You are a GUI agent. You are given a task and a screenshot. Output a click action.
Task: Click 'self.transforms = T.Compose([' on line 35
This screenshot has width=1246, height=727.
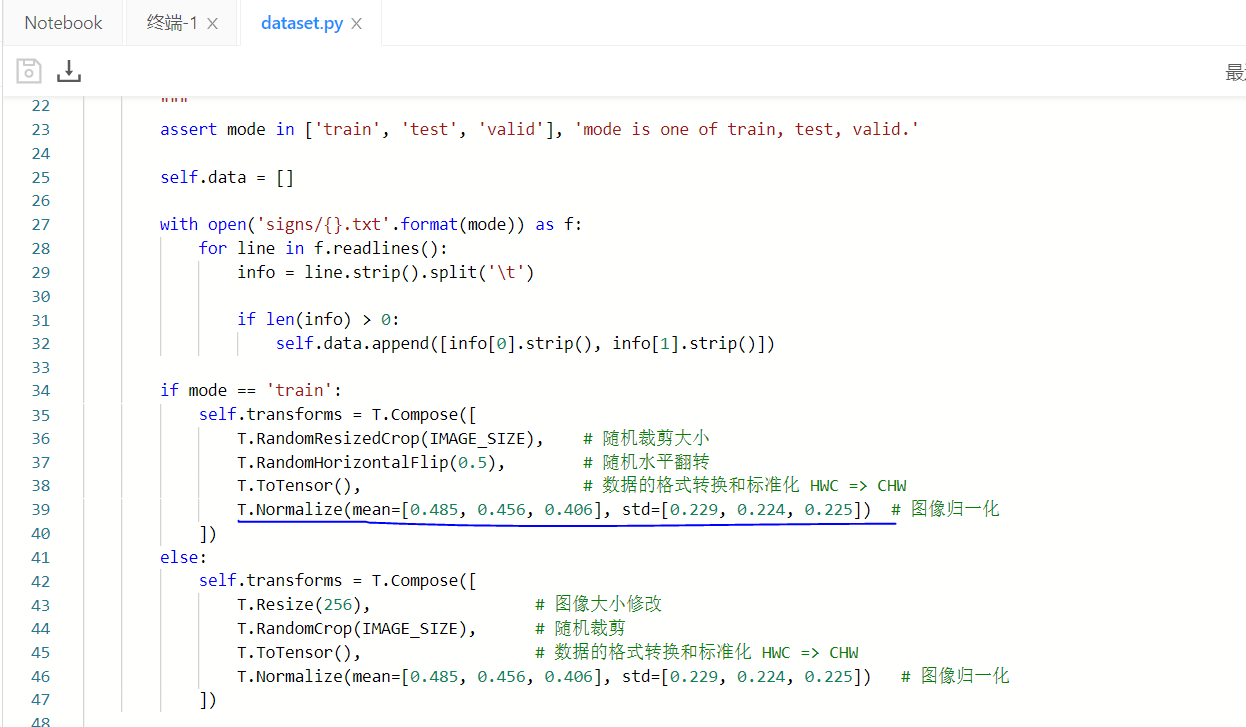coord(338,414)
